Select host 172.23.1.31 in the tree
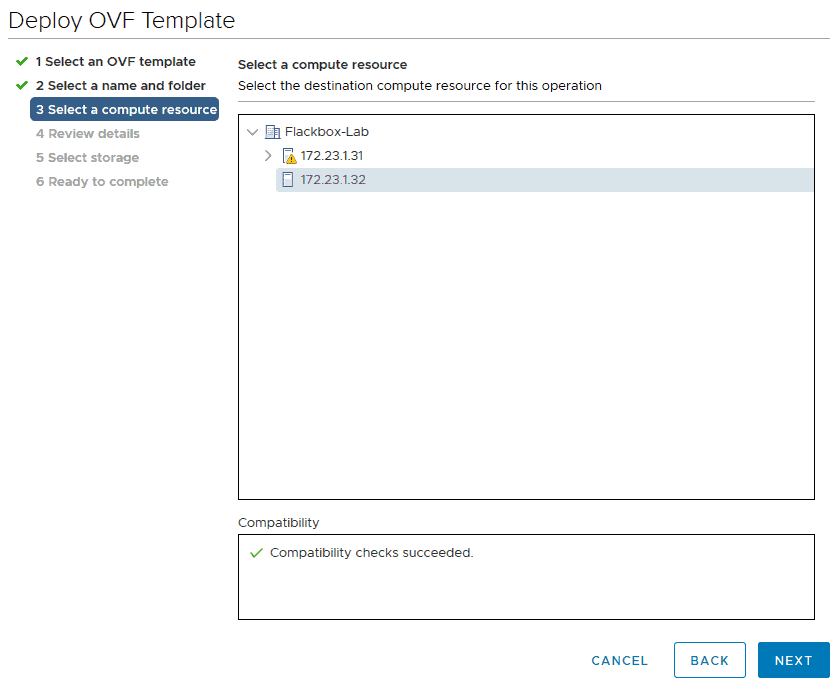Viewport: 837px width, 687px height. [331, 156]
